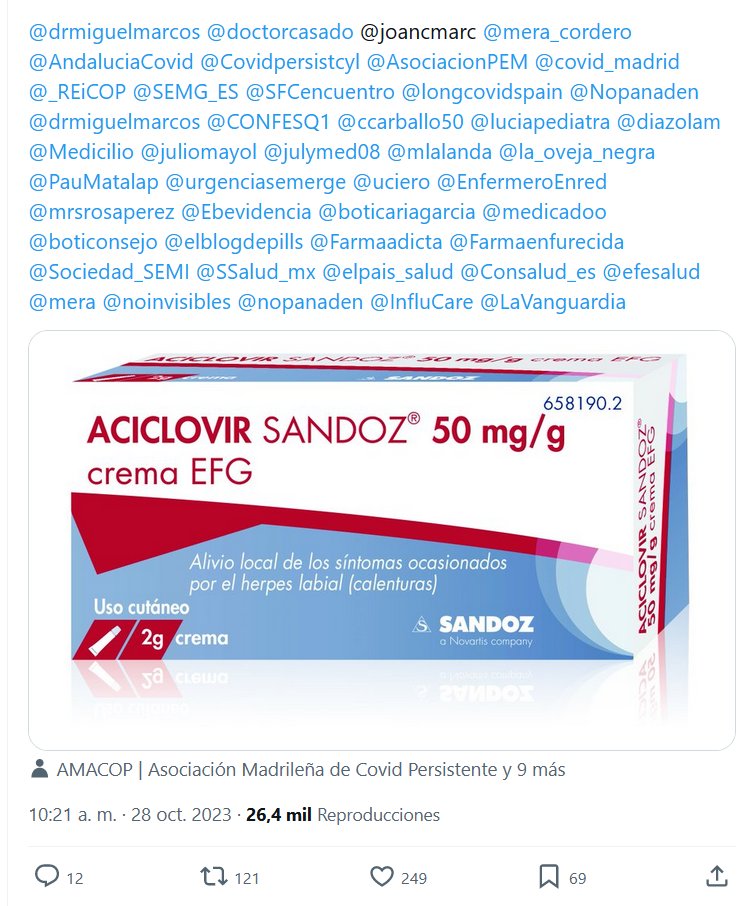Viewport: 746px width, 906px height.
Task: Open the share upload icon
Action: tap(717, 876)
